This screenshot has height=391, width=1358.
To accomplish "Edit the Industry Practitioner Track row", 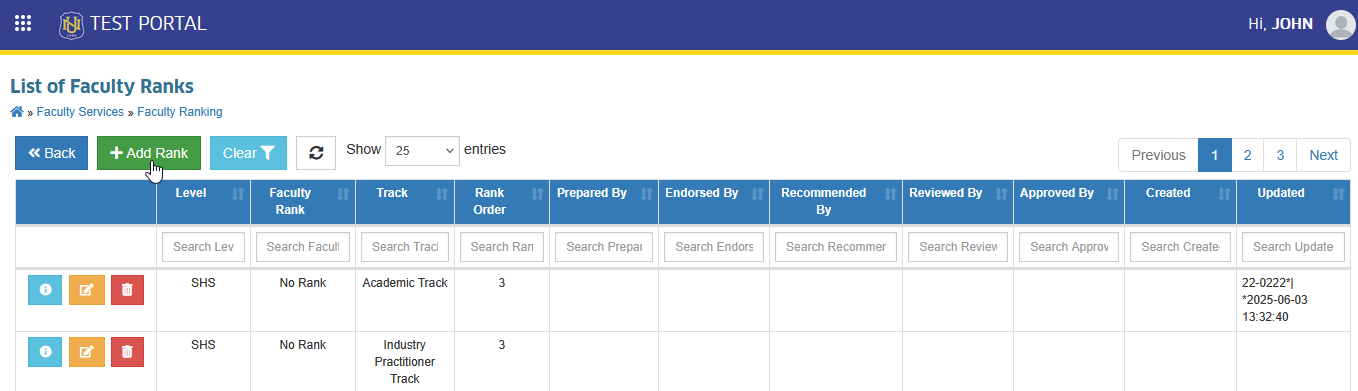I will pyautogui.click(x=86, y=352).
